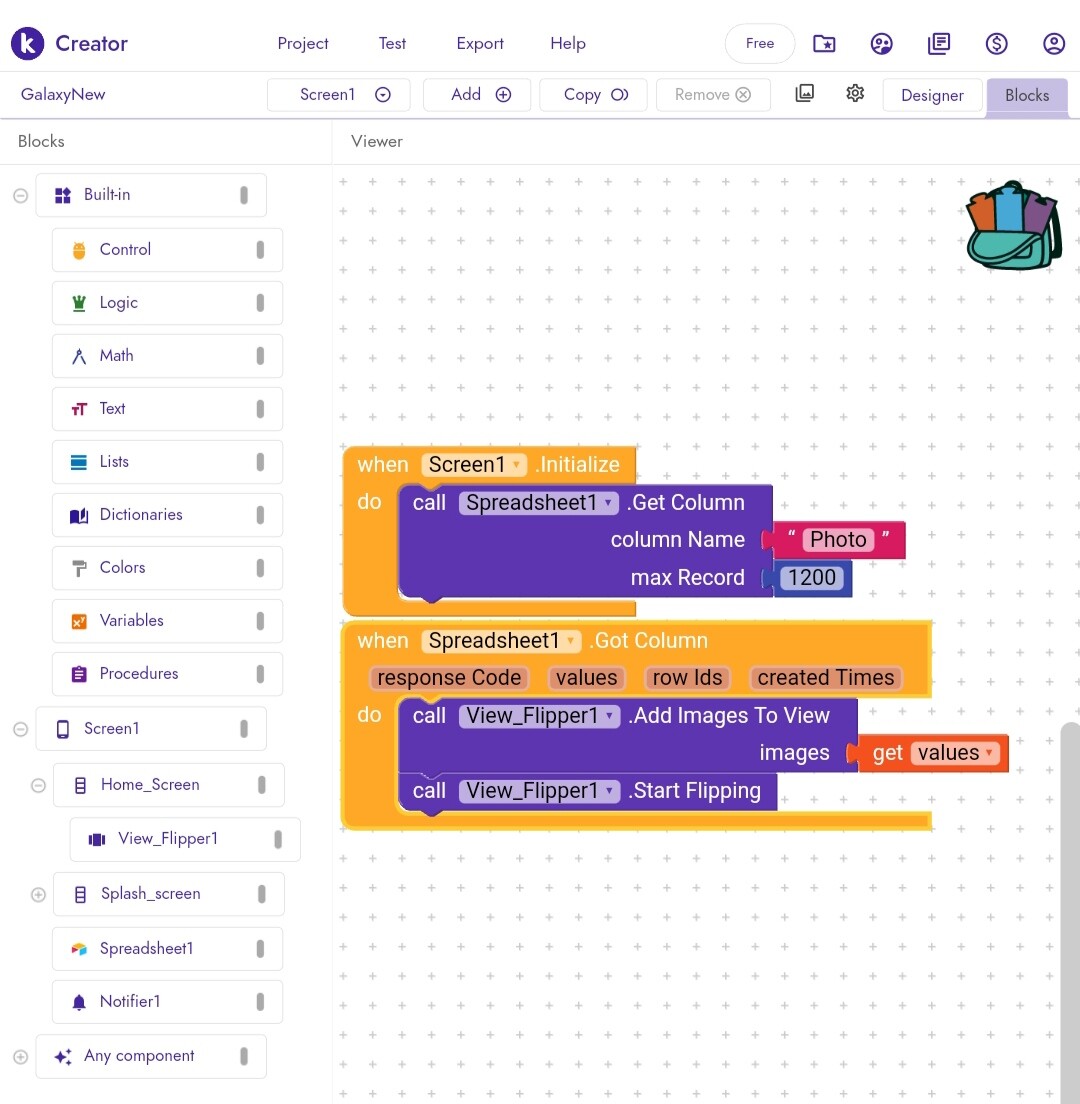1080x1104 pixels.
Task: Click the workspace vertical scrollbar
Action: (x=1070, y=912)
